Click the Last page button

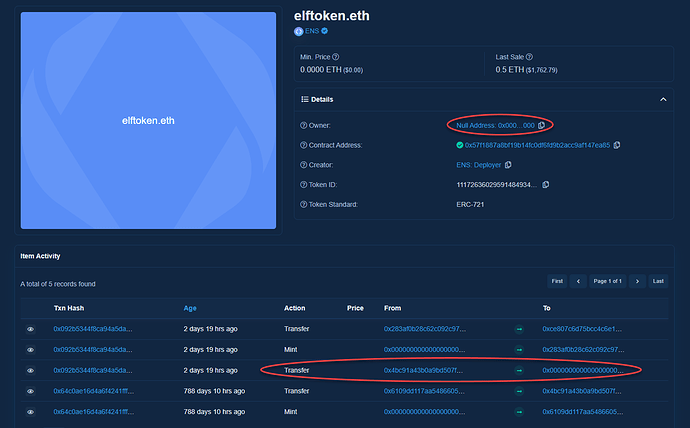tap(658, 281)
